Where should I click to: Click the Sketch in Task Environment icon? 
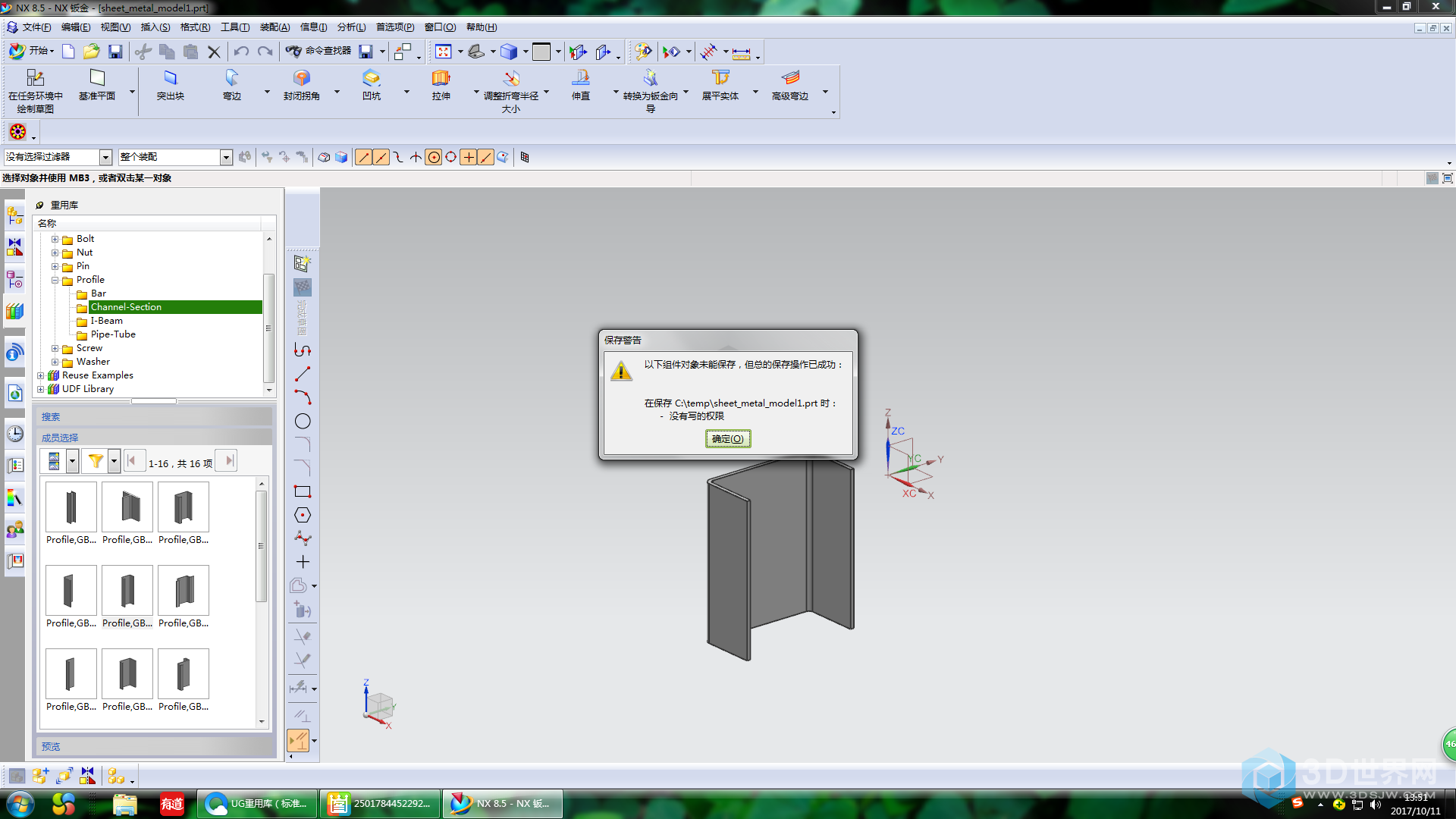[36, 91]
